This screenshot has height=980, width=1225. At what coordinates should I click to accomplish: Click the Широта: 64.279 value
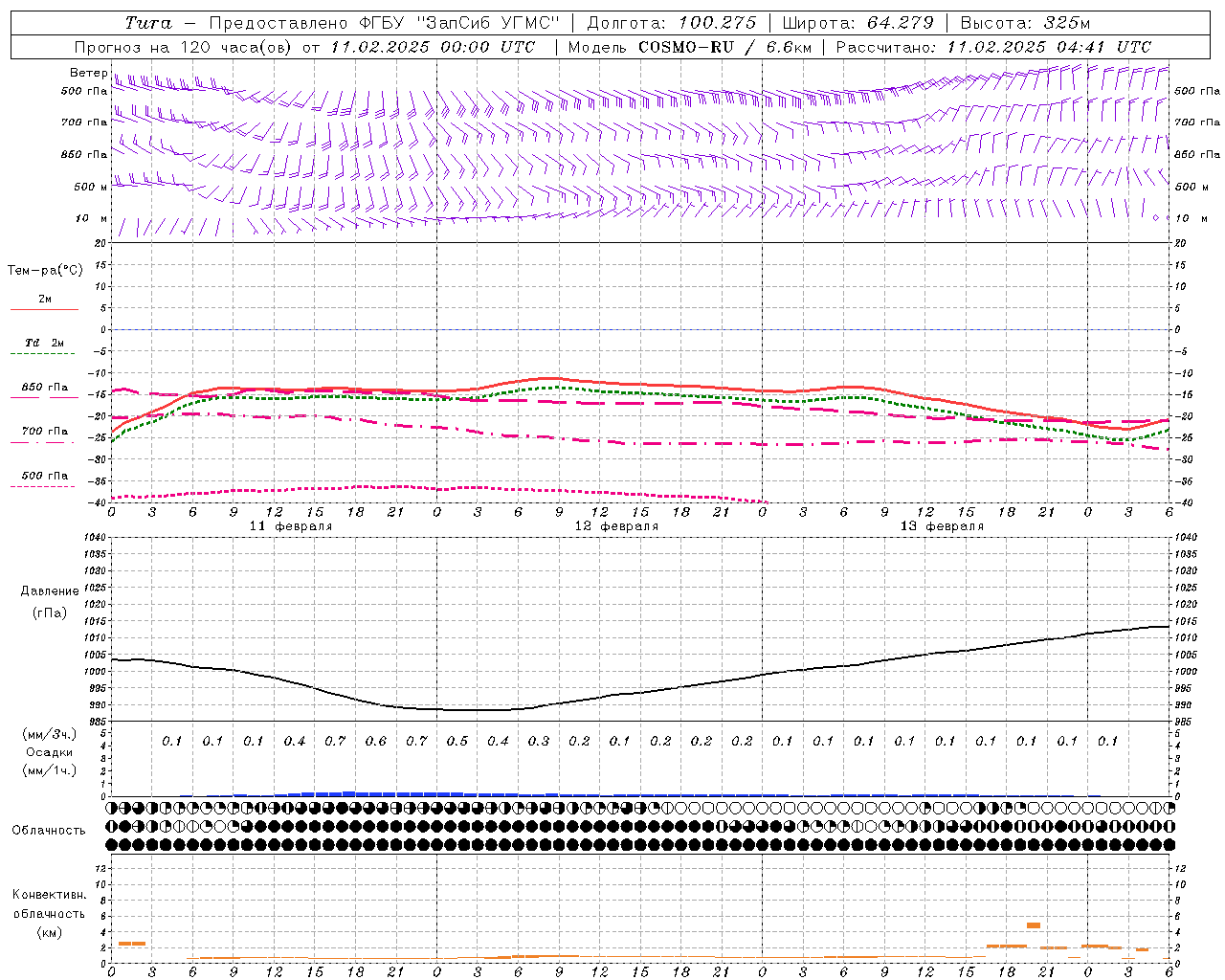point(857,23)
